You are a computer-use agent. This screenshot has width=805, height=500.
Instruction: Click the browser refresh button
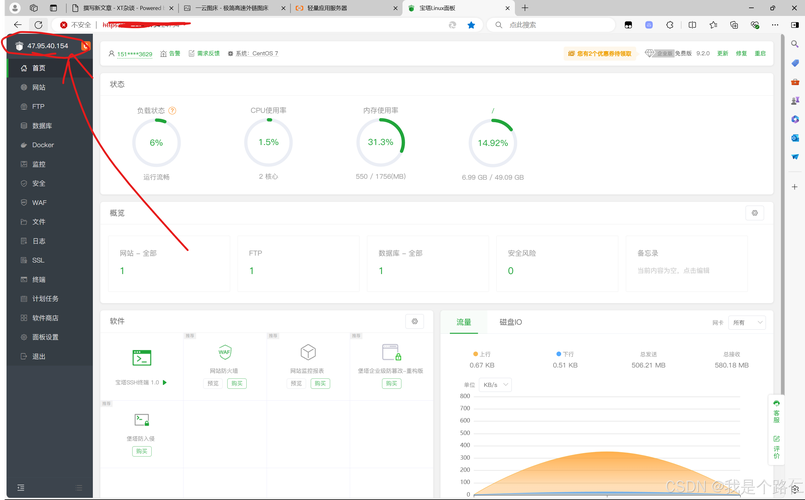coord(39,25)
